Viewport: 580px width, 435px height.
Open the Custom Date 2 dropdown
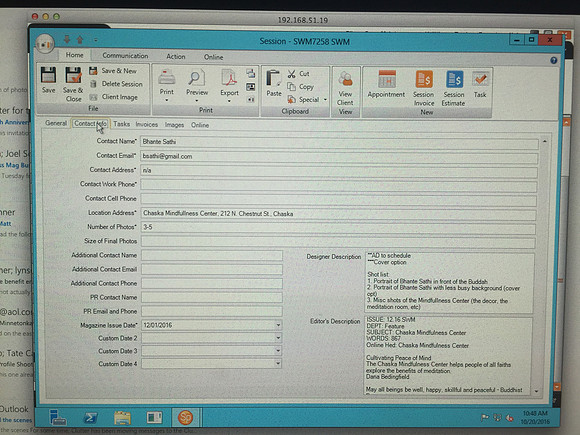[278, 338]
